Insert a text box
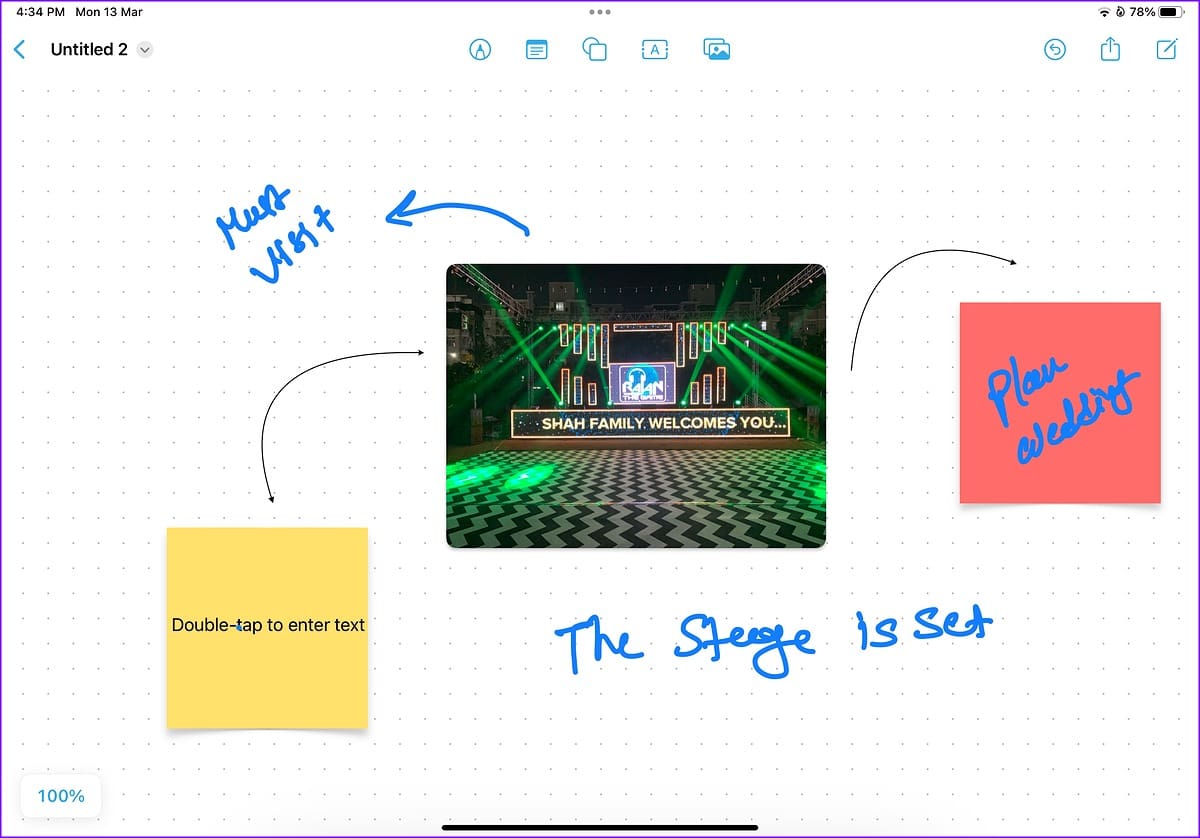The image size is (1200, 838). pyautogui.click(x=655, y=49)
